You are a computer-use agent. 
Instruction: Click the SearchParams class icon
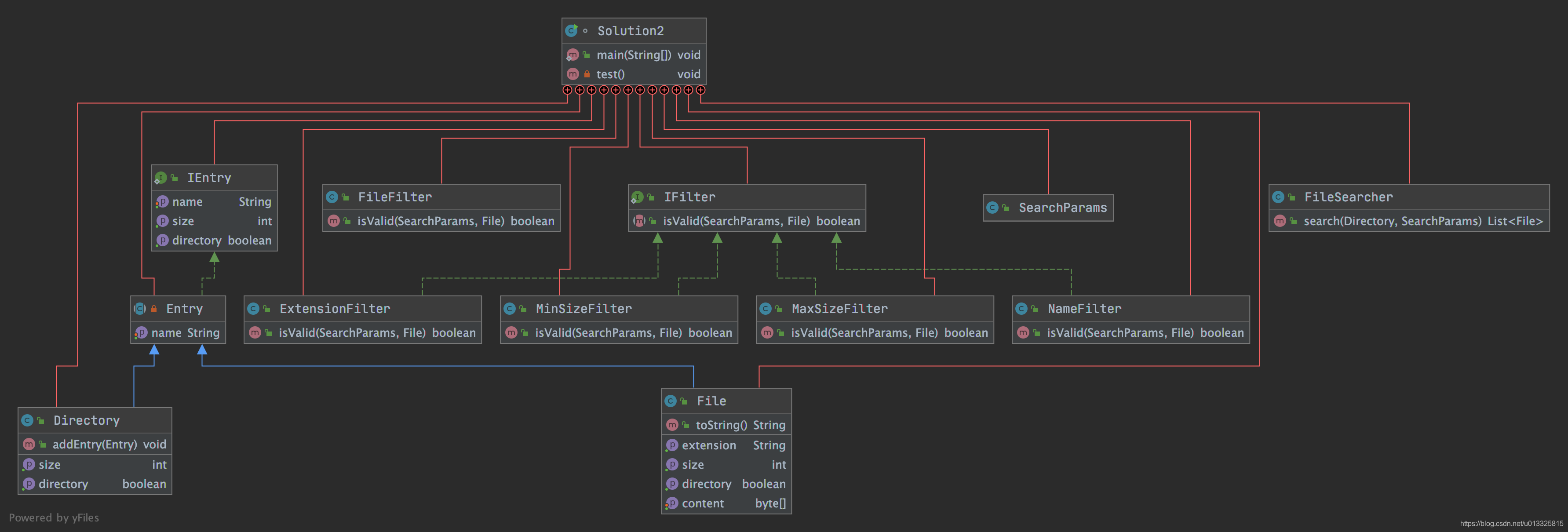[x=992, y=208]
